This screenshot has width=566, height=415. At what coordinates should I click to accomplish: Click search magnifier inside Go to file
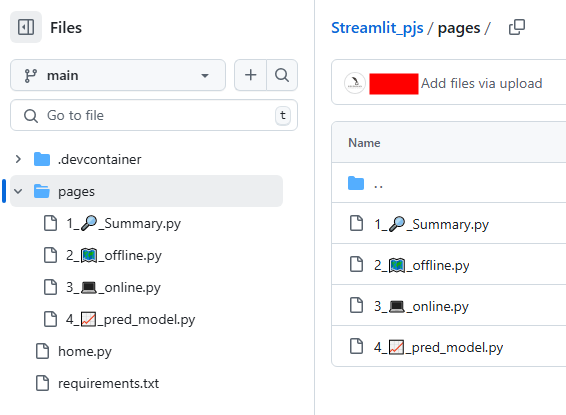[31, 116]
